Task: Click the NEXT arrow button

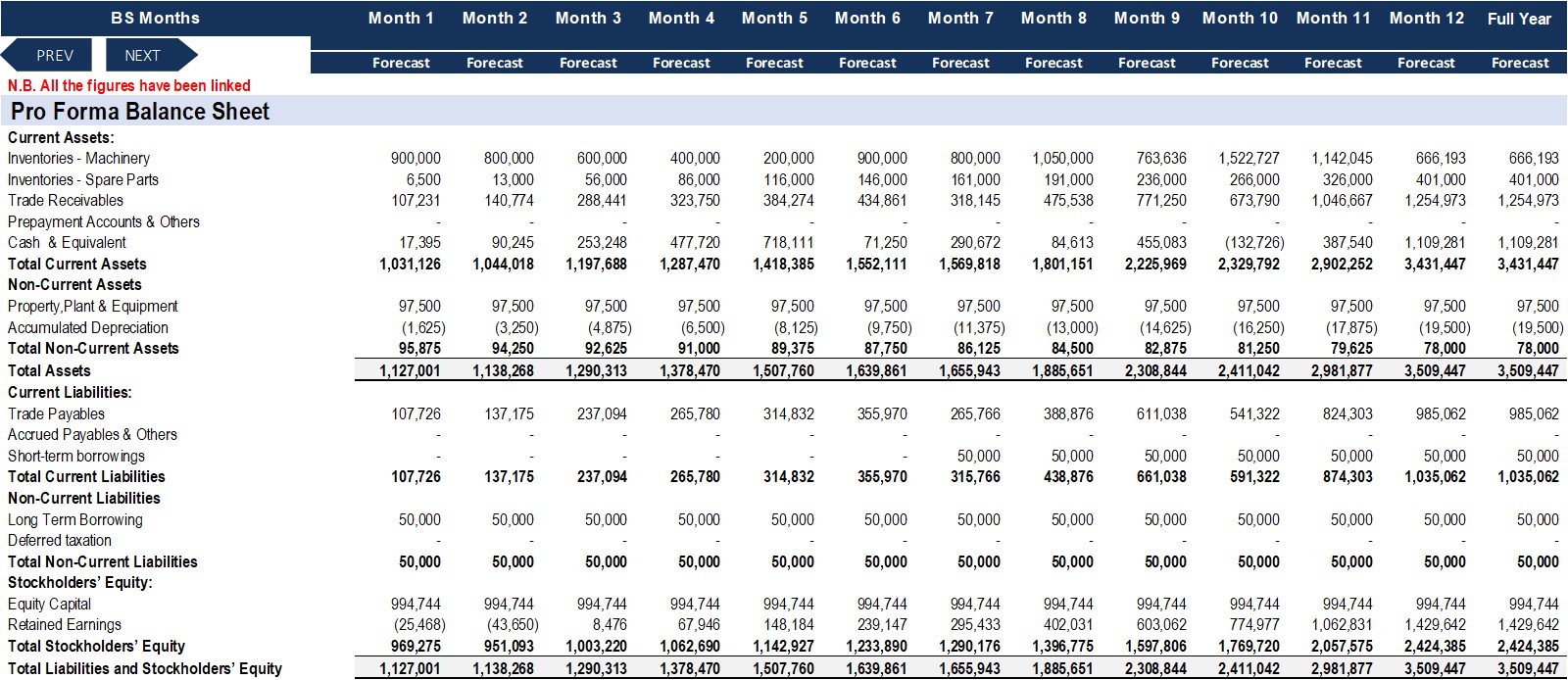Action: pyautogui.click(x=150, y=55)
